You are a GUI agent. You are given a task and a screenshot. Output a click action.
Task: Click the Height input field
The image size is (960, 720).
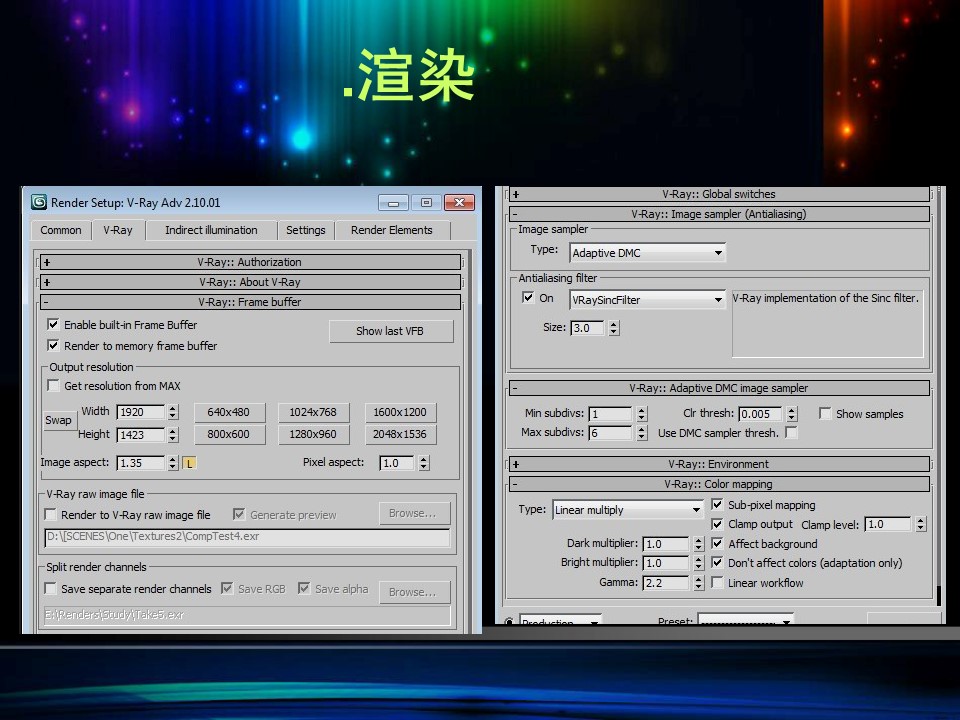point(141,435)
